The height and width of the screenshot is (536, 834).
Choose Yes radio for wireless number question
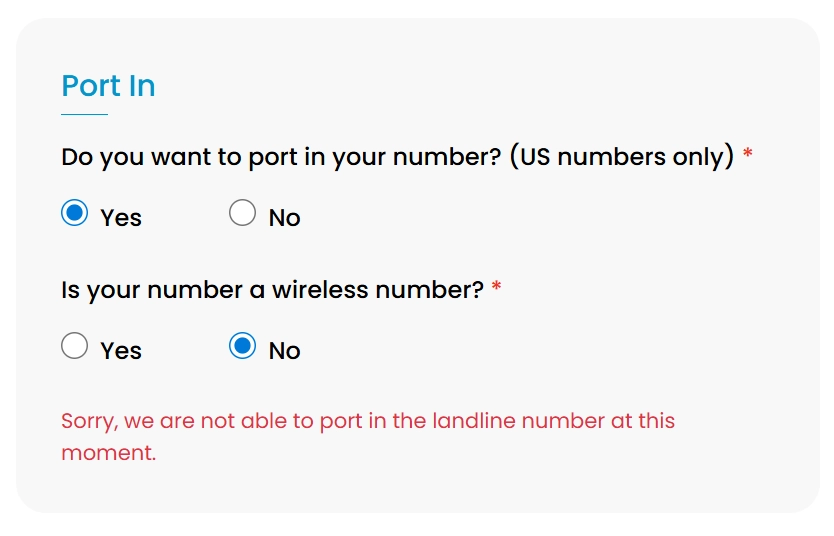click(75, 346)
